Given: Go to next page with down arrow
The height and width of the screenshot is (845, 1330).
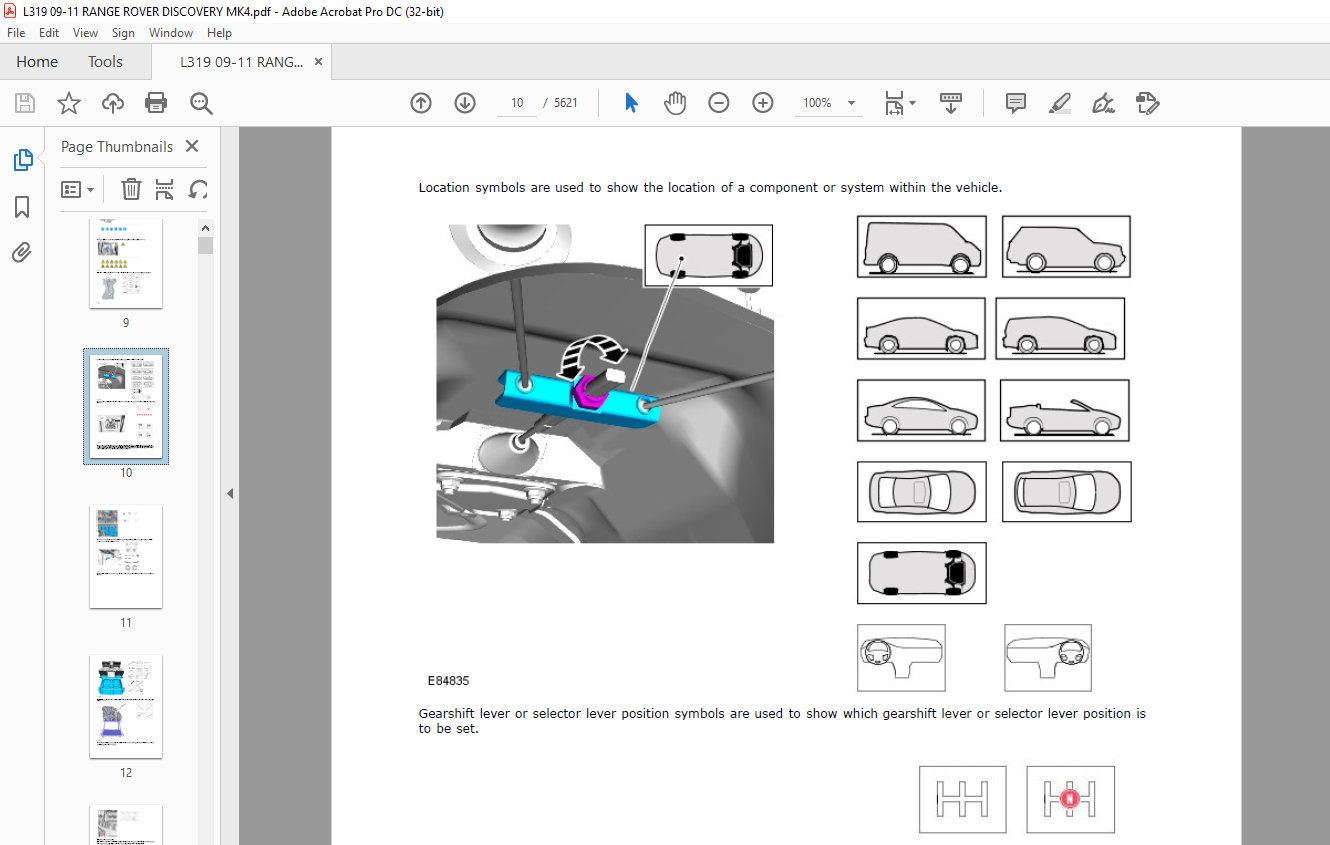Looking at the screenshot, I should point(465,103).
